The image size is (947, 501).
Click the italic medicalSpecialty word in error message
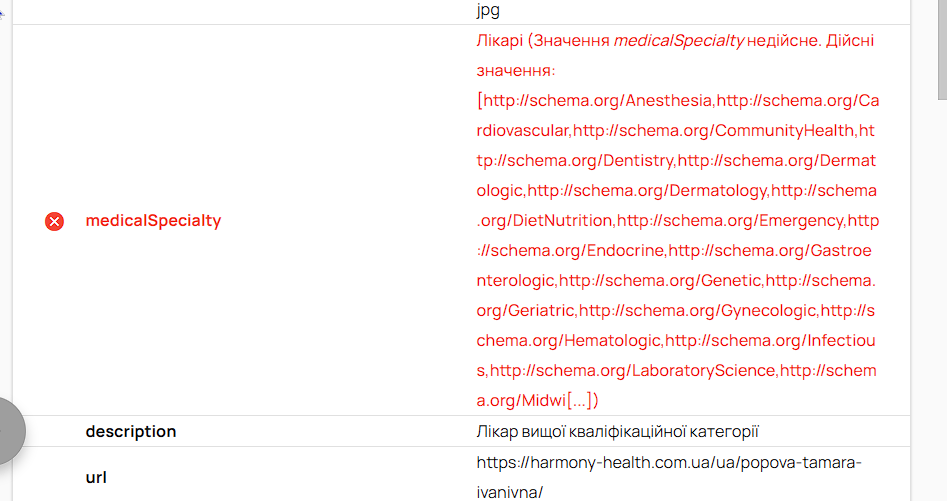tap(679, 41)
